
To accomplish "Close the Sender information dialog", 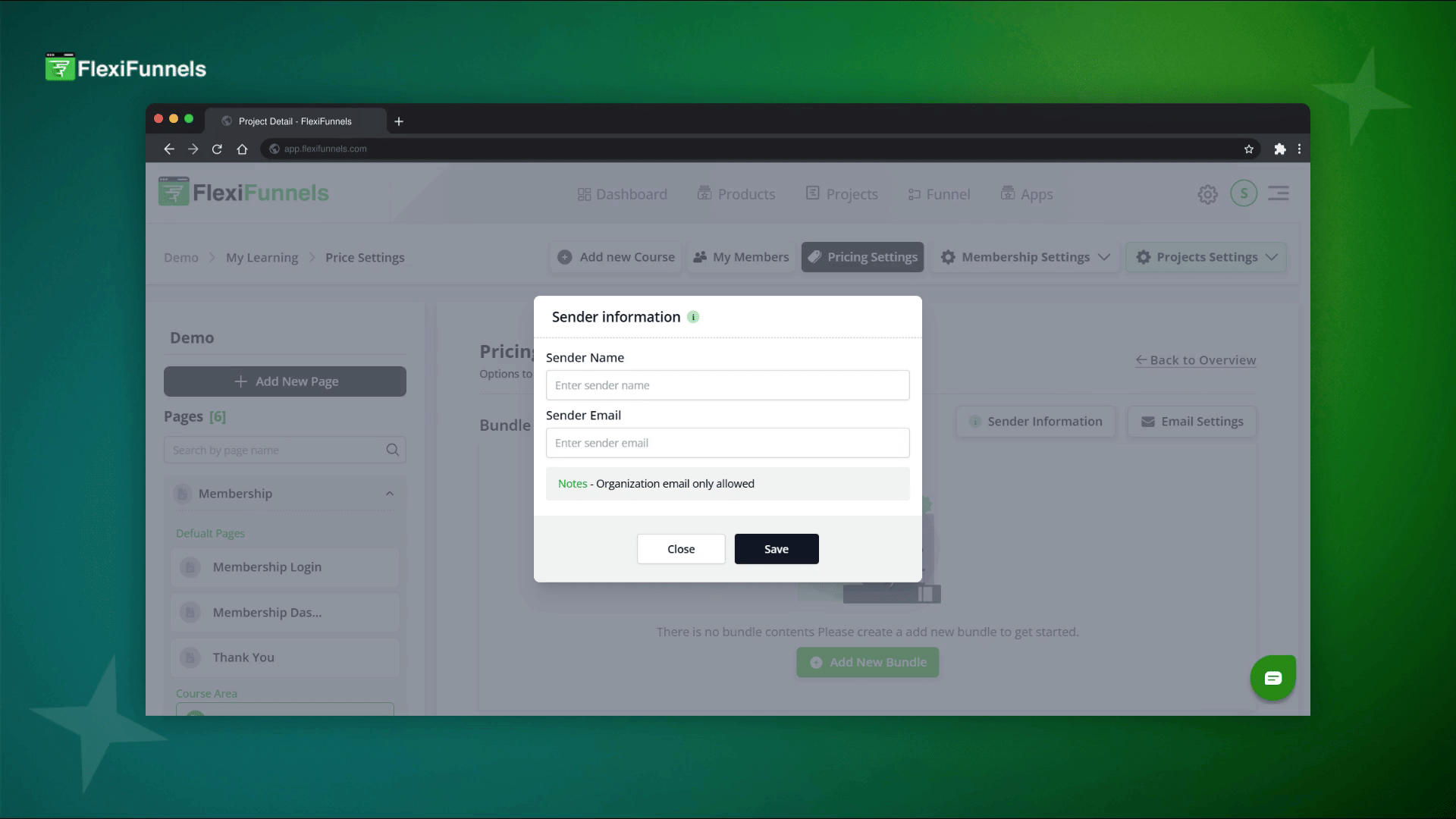I will (x=680, y=549).
